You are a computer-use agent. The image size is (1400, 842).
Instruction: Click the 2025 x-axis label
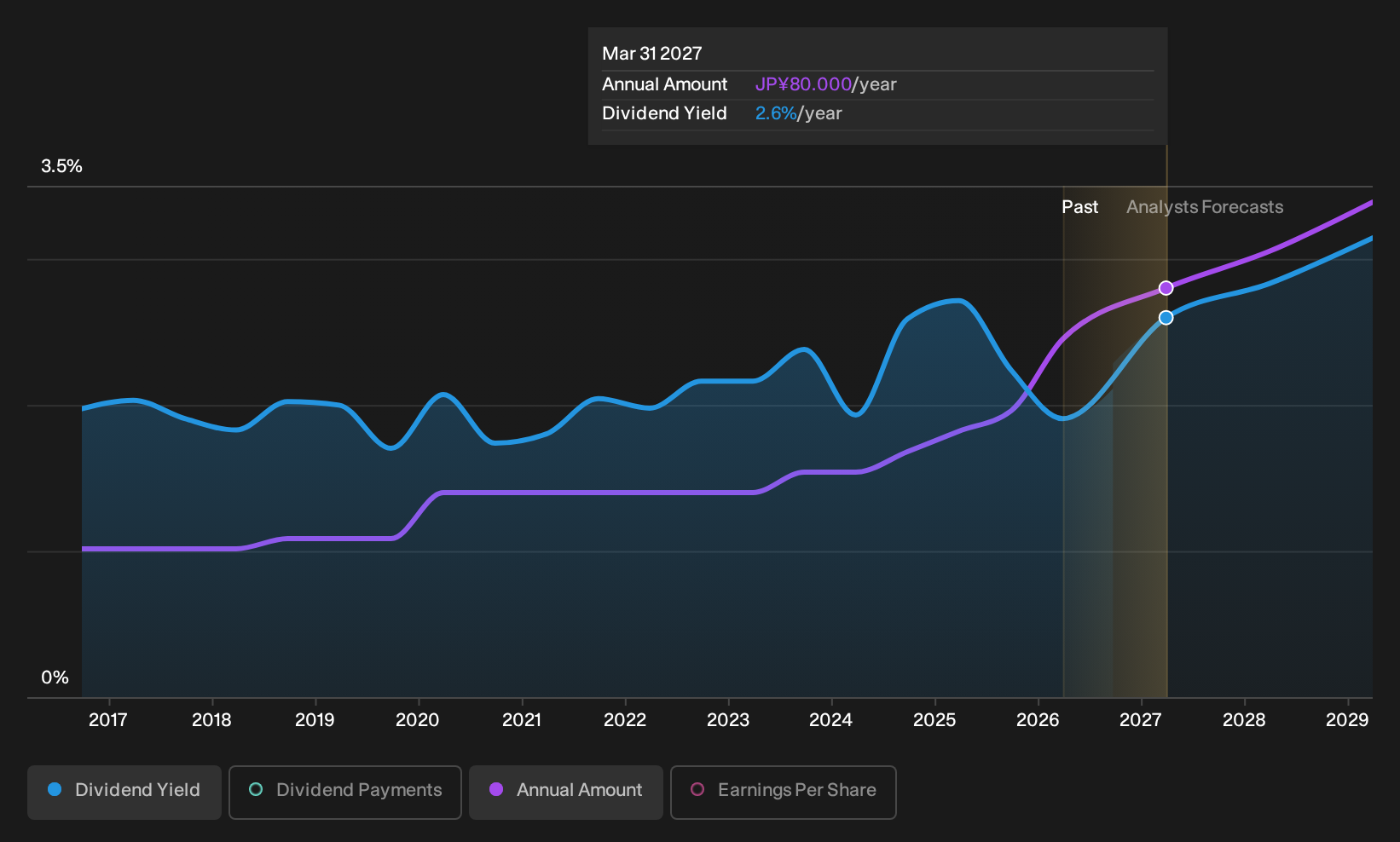pos(934,720)
